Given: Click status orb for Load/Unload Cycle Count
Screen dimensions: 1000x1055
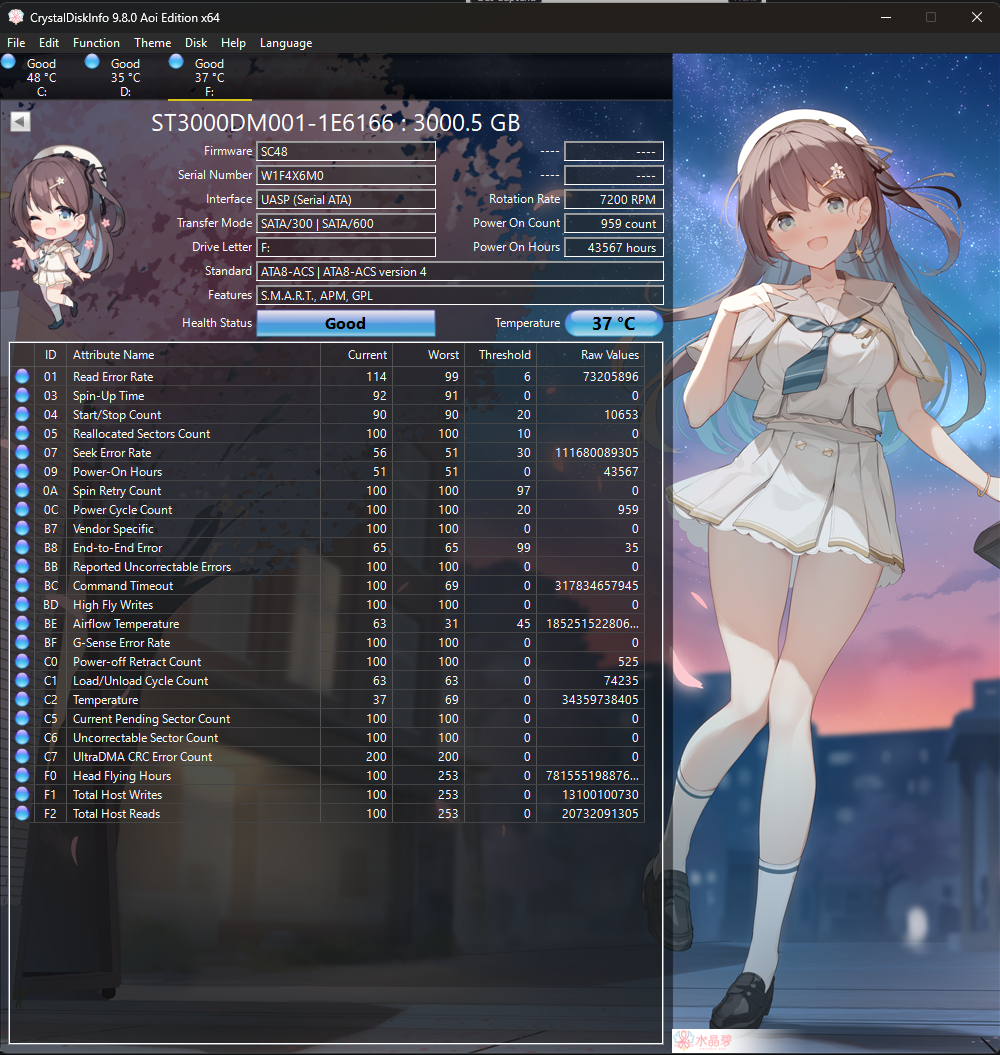Looking at the screenshot, I should [x=22, y=680].
